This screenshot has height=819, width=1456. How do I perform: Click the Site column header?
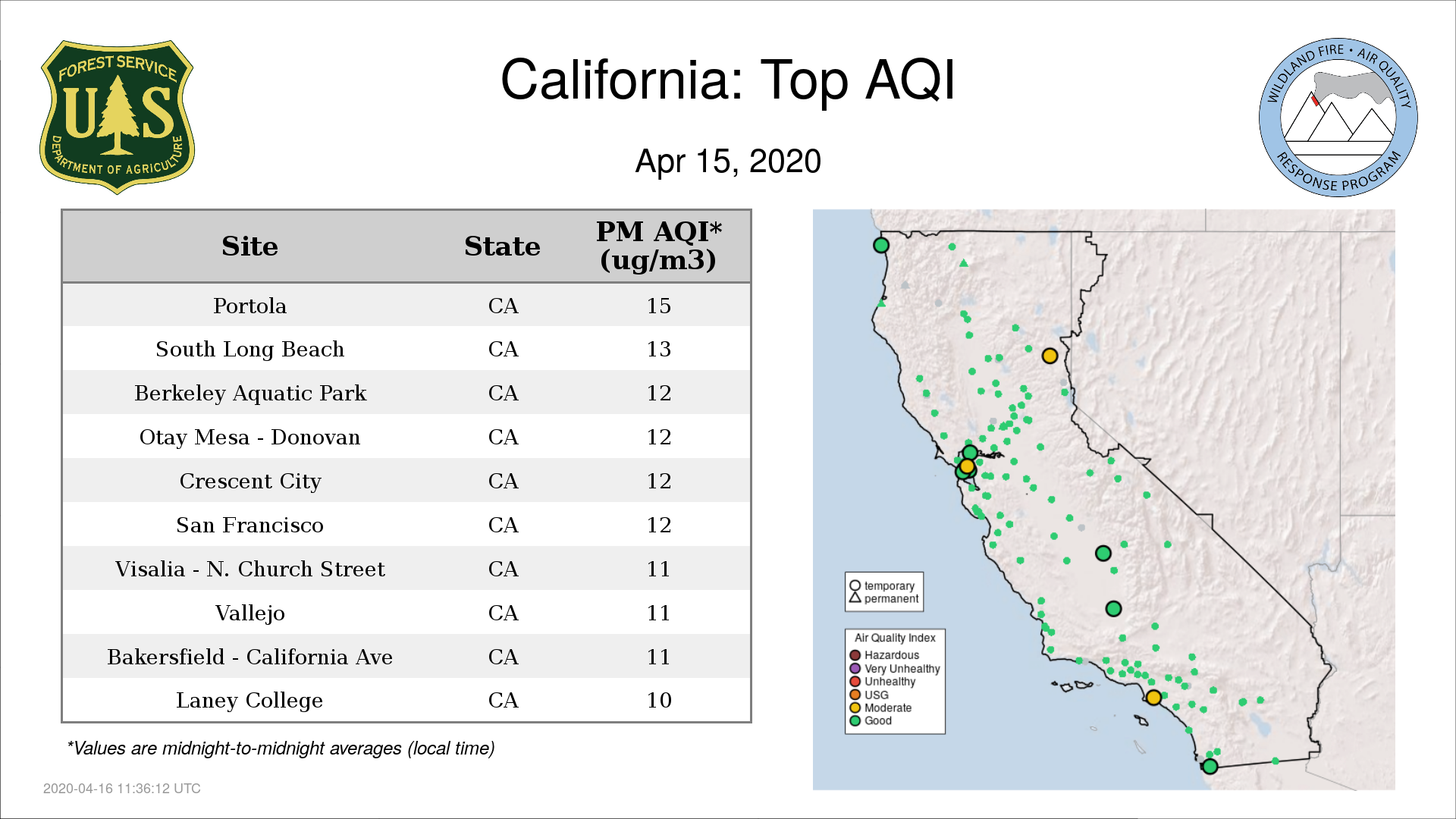click(249, 246)
